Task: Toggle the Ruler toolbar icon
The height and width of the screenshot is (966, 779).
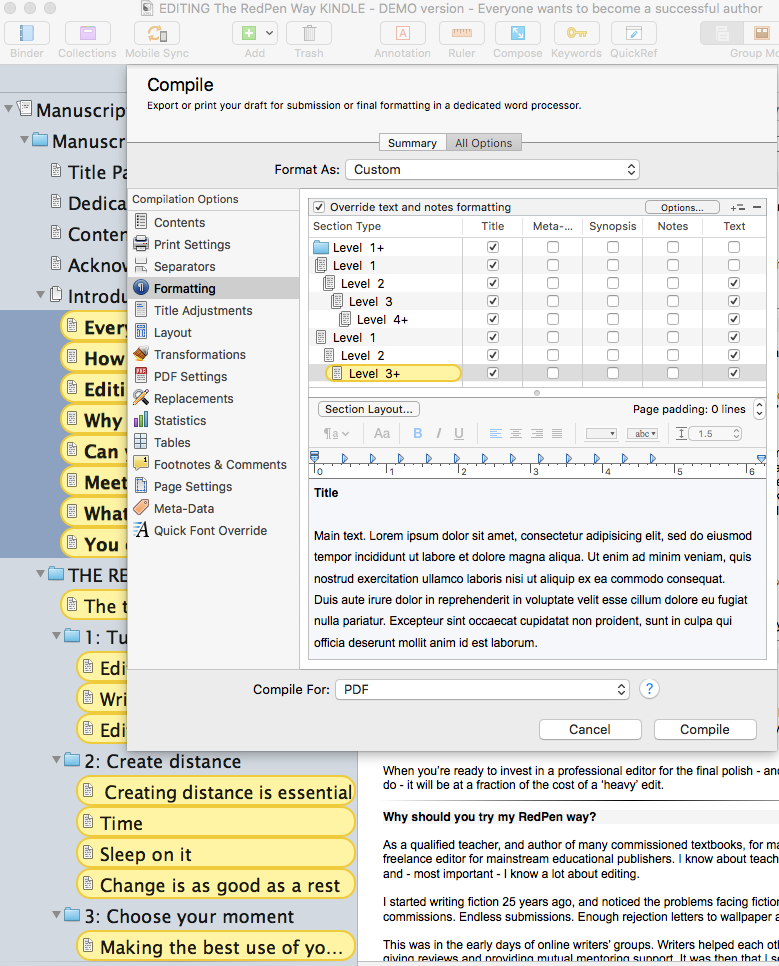Action: 462,33
